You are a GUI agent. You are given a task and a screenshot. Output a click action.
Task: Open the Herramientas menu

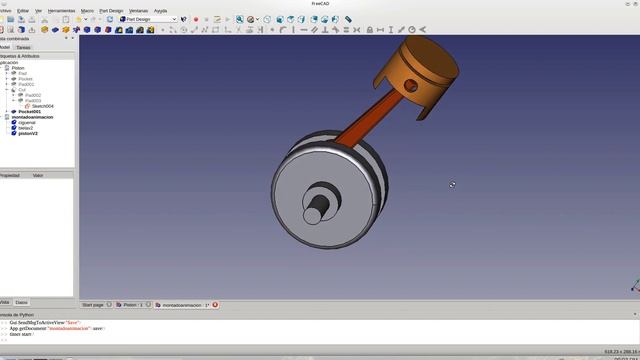(61, 11)
